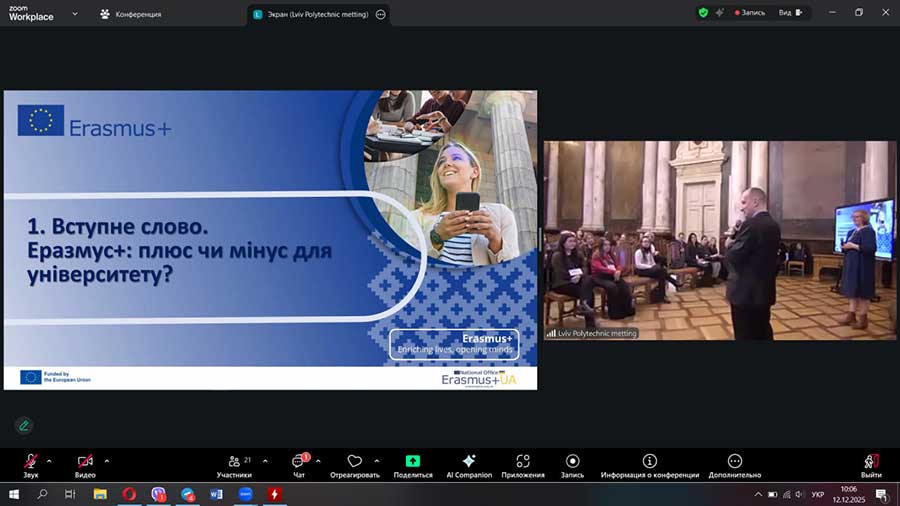Click the green encryption shield icon
This screenshot has height=506, width=900.
703,13
